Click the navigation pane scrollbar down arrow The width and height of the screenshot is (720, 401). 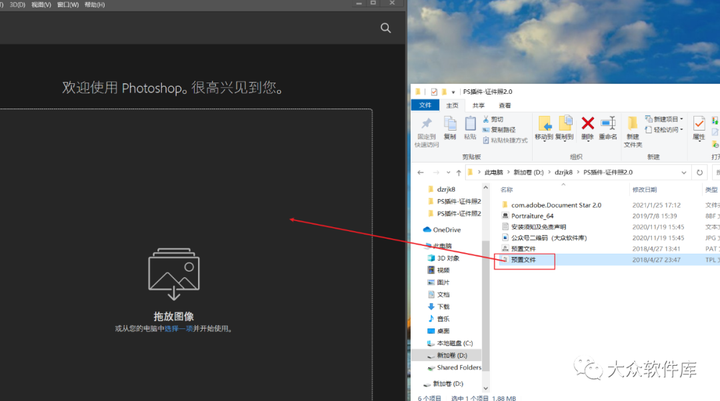coord(486,389)
